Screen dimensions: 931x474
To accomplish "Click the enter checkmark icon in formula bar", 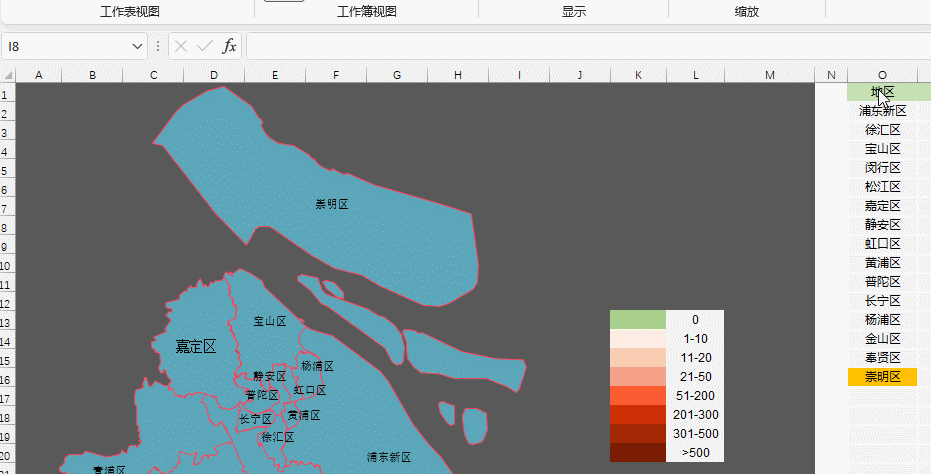I will (x=205, y=46).
